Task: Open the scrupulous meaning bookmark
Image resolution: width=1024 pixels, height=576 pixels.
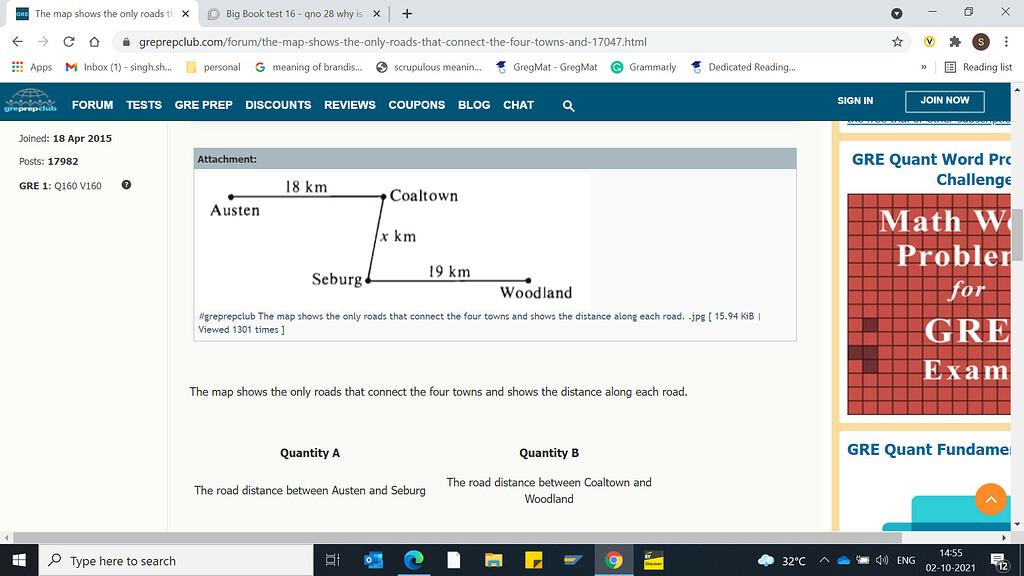Action: tap(429, 67)
